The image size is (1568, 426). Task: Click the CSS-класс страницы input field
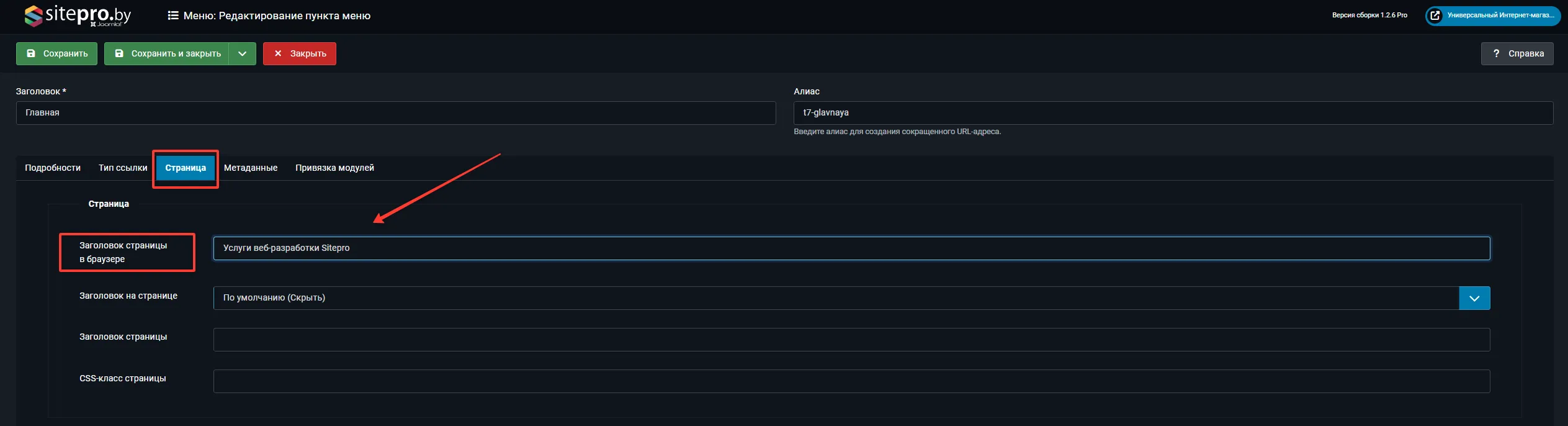click(851, 381)
